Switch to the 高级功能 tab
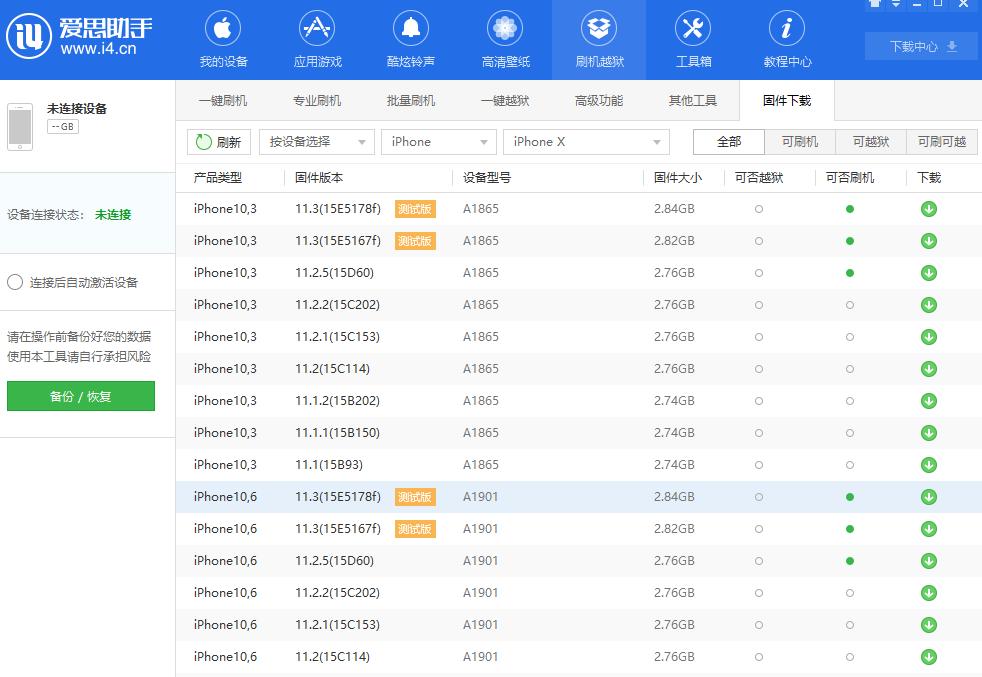 point(598,100)
